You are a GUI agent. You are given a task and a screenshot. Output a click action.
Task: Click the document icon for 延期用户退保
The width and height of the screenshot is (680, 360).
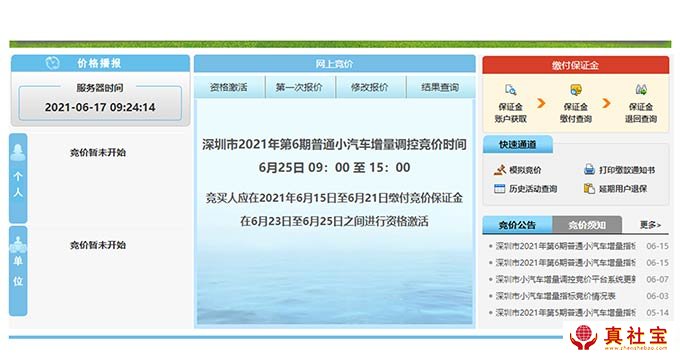click(x=589, y=189)
